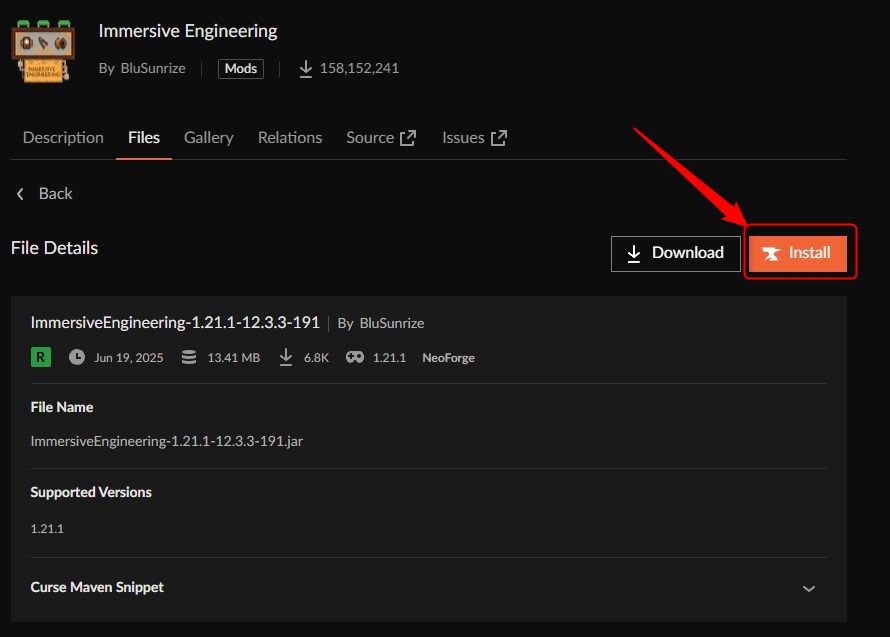
Task: Select the Files tab
Action: (144, 137)
